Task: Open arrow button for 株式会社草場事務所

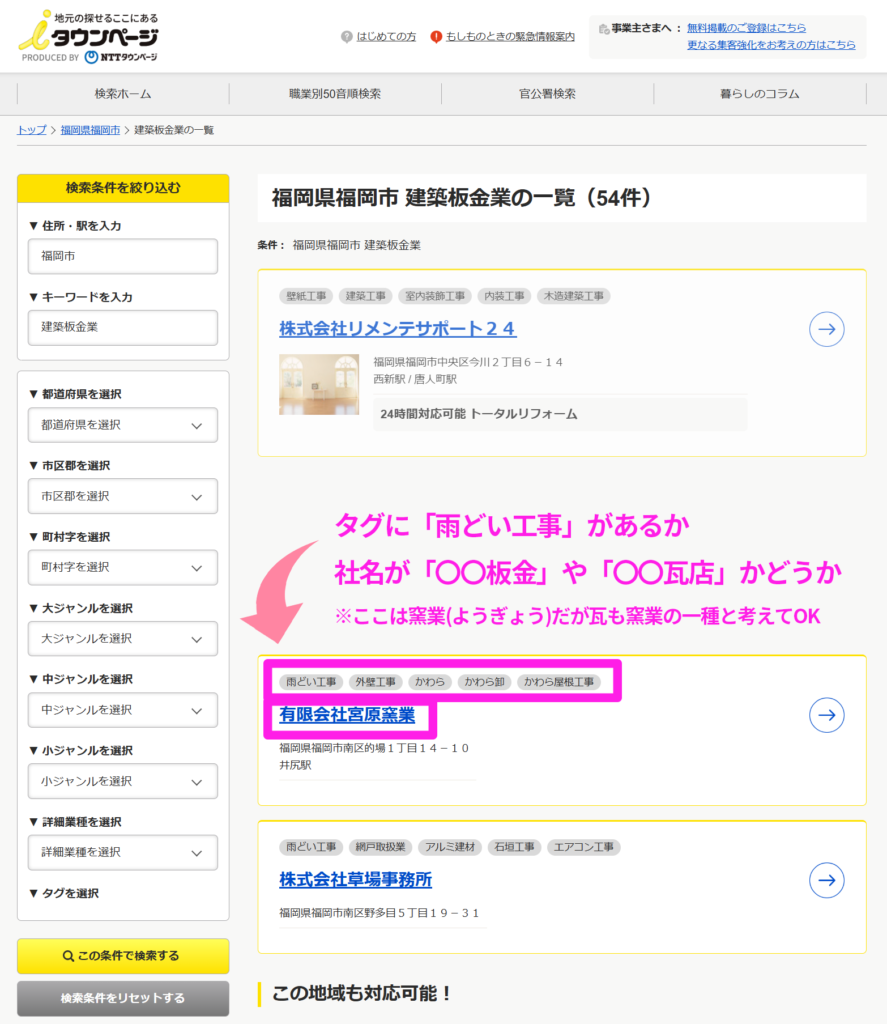Action: tap(826, 880)
